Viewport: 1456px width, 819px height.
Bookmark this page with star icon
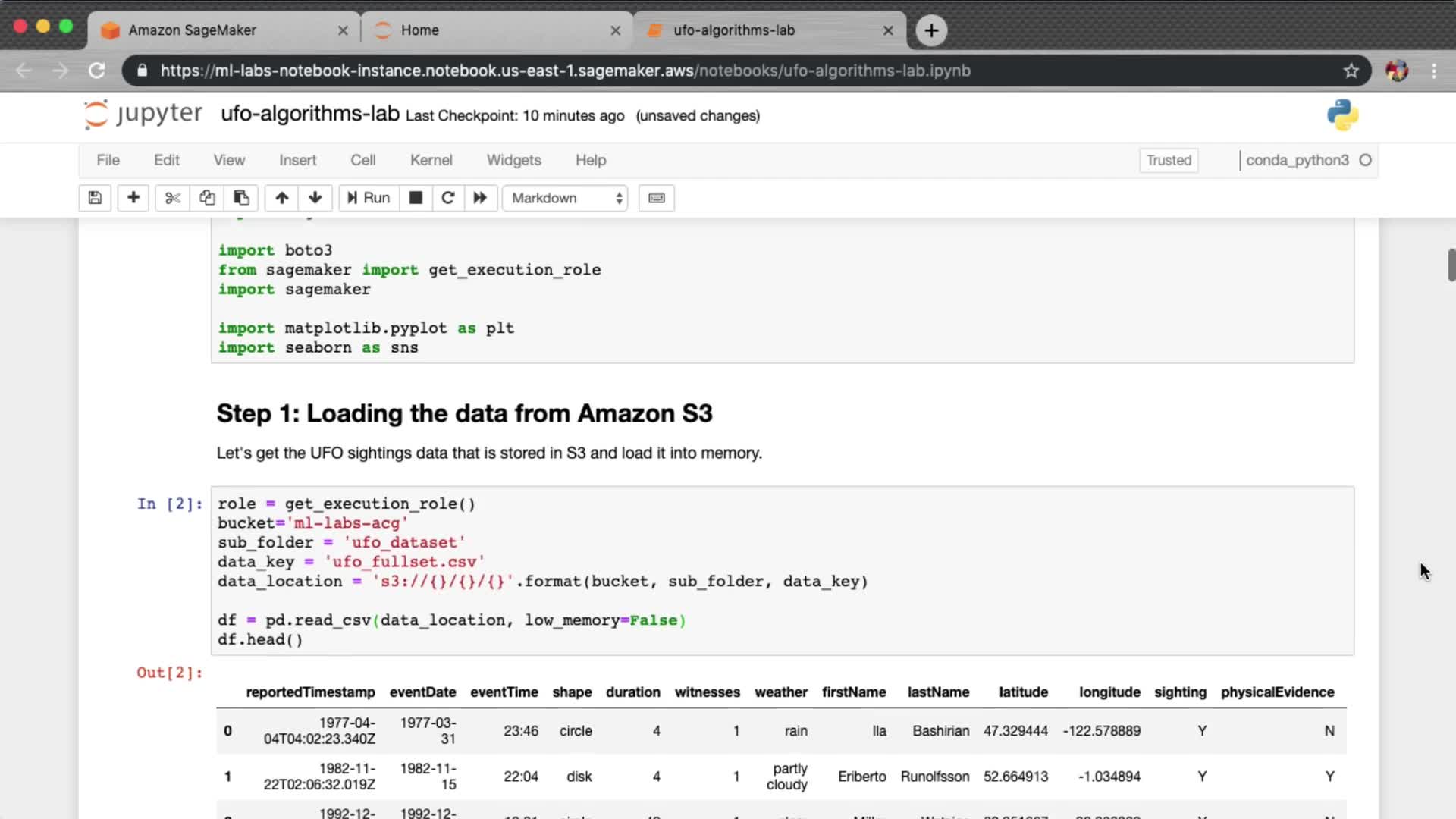tap(1351, 71)
